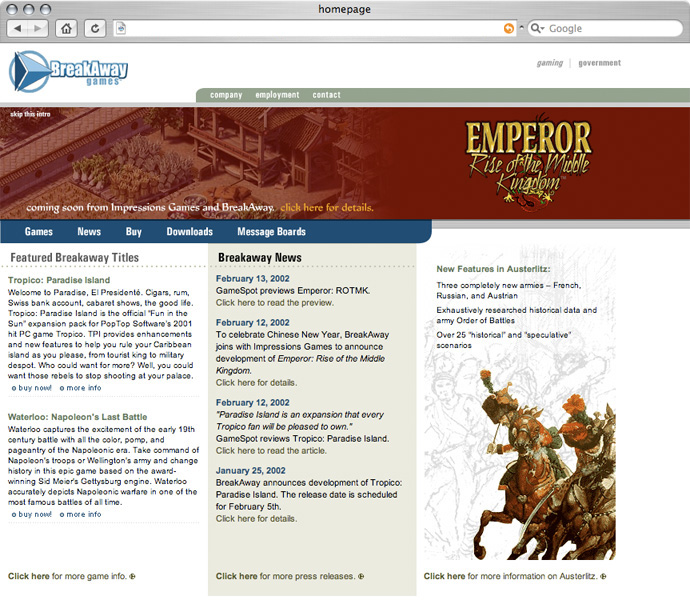The width and height of the screenshot is (690, 616).
Task: Click the BreakAway Games logo
Action: (68, 71)
